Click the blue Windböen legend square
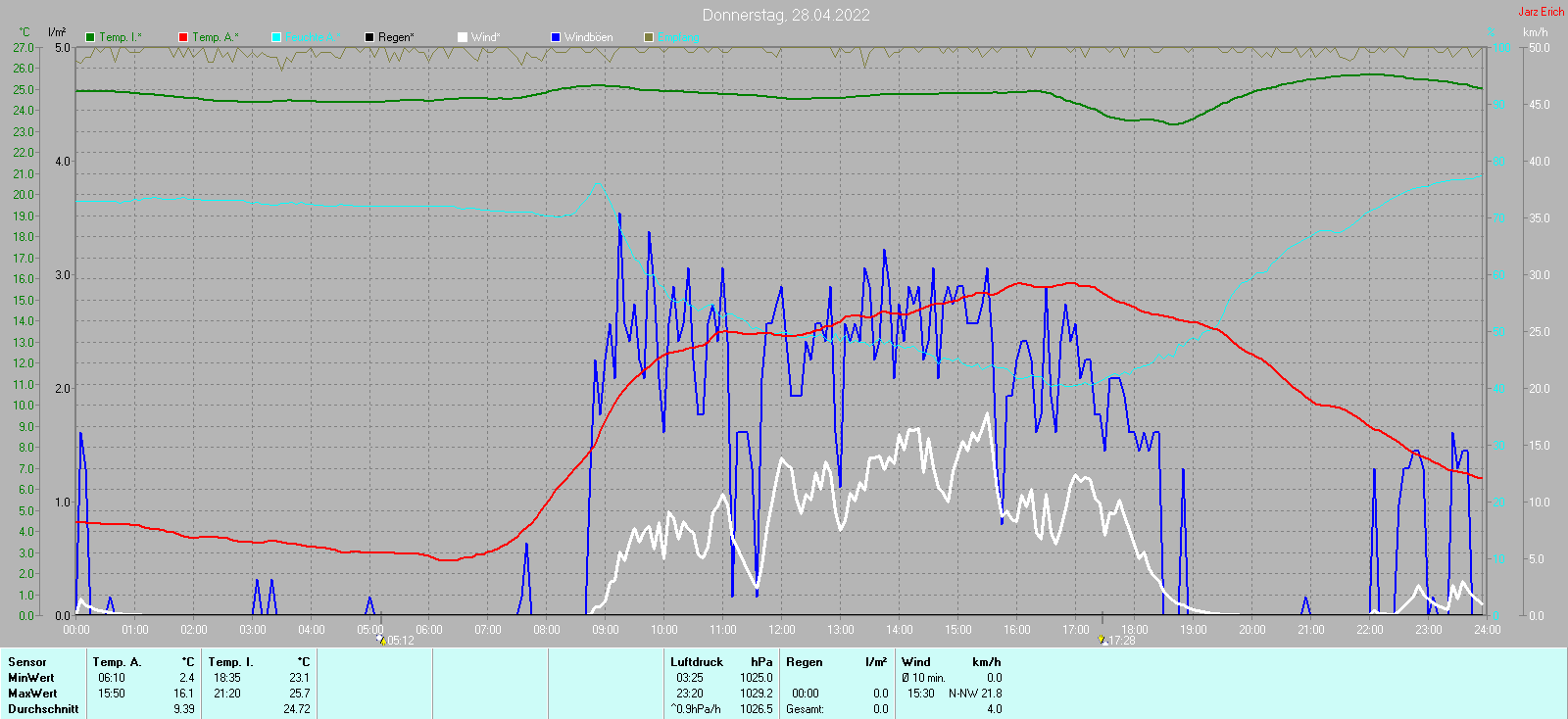1568x719 pixels. coord(556,37)
